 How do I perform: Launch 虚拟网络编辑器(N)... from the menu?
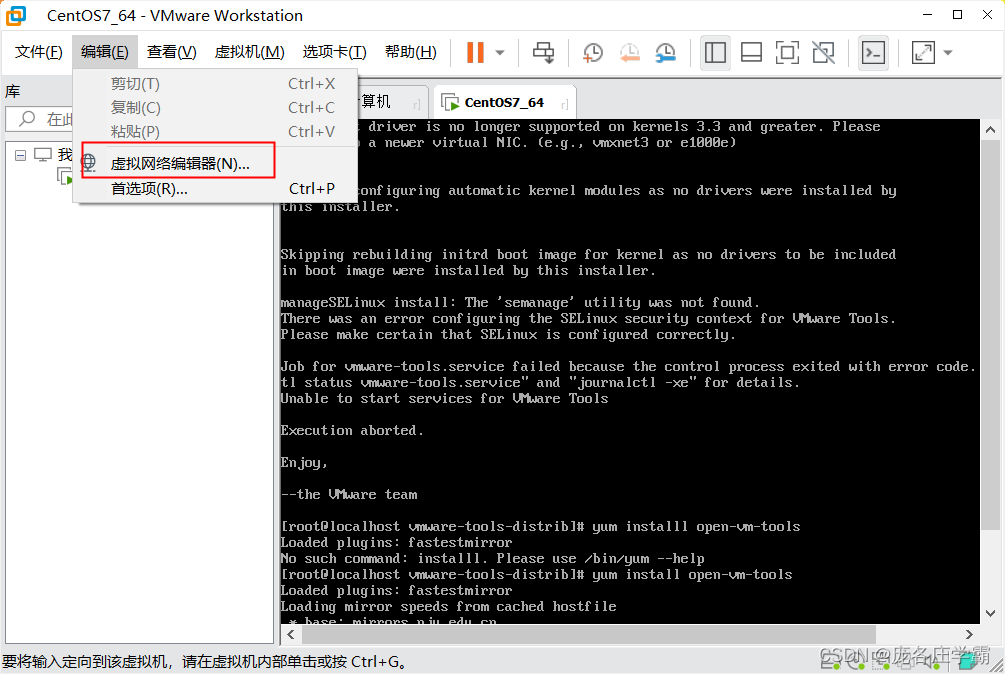(215, 163)
